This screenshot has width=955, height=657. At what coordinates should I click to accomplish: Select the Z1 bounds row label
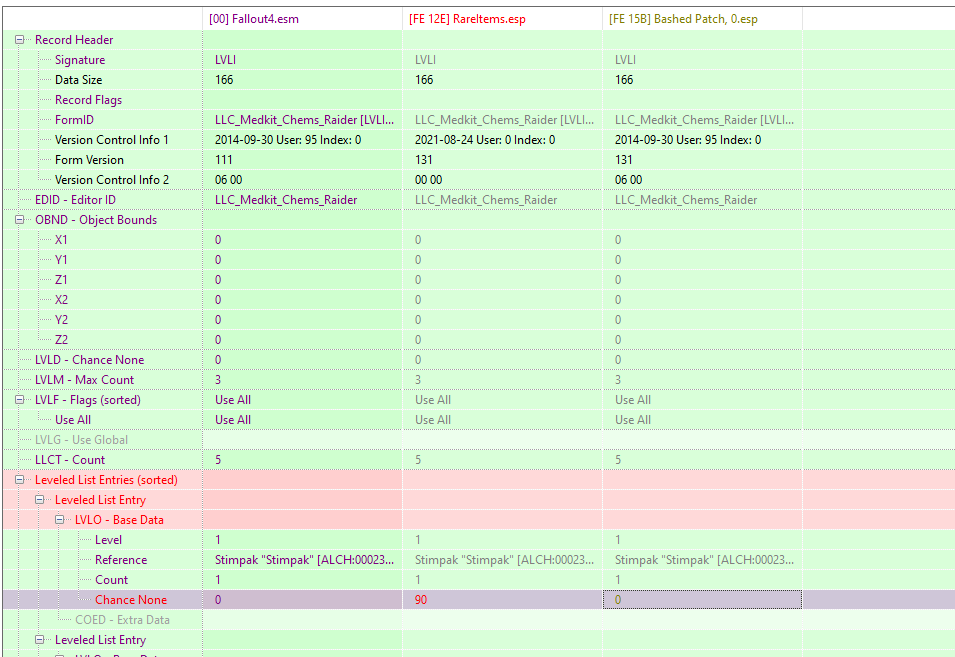click(x=61, y=280)
